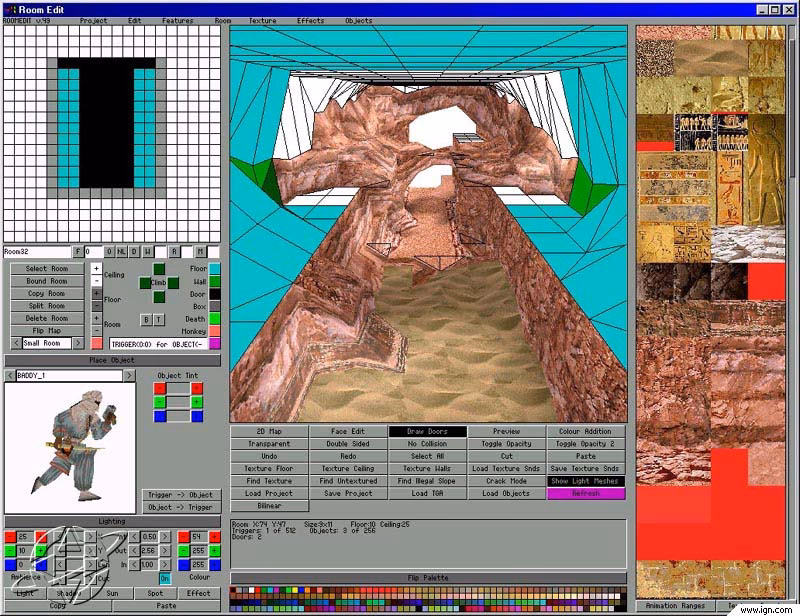Image resolution: width=800 pixels, height=616 pixels.
Task: Open the Texture menu
Action: coord(262,21)
